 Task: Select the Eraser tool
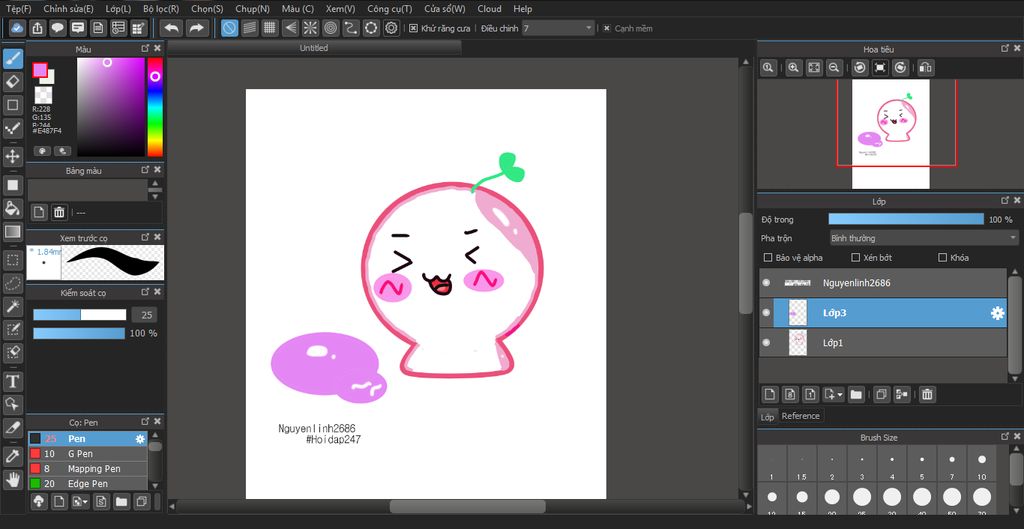coord(12,82)
